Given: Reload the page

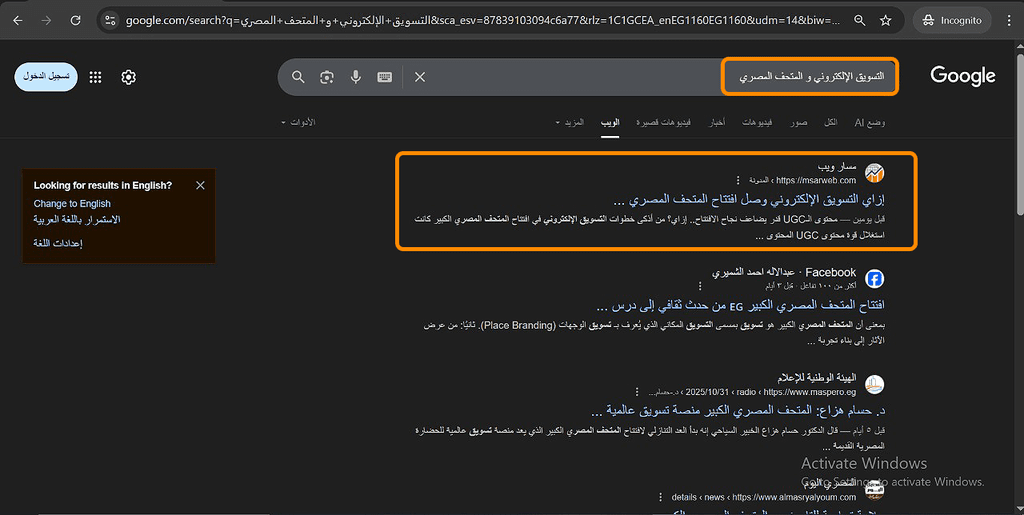Looking at the screenshot, I should click(77, 20).
